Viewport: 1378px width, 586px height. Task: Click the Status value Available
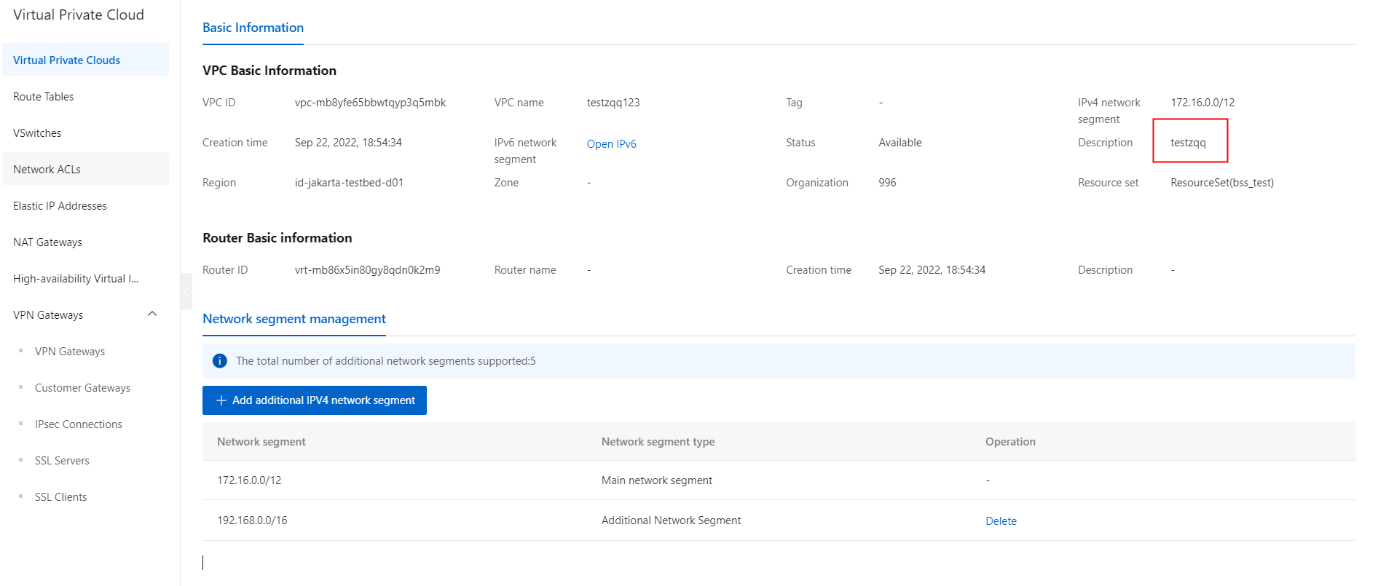900,143
